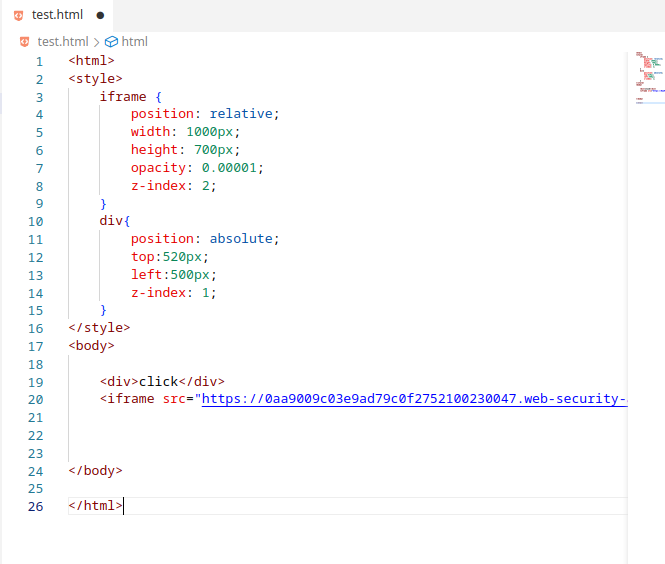665x564 pixels.
Task: Select the test.html editor tab
Action: [57, 15]
